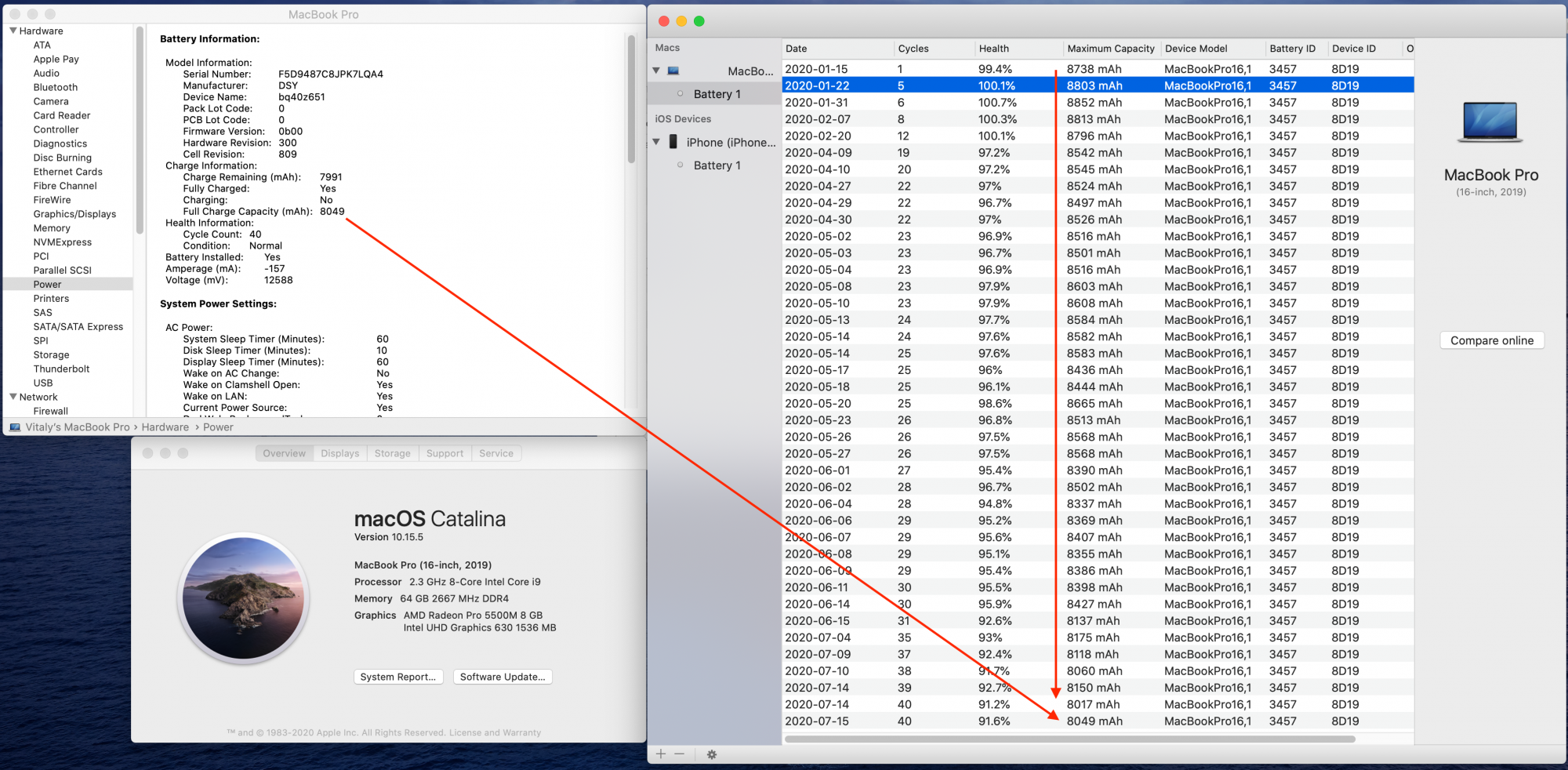Select Thunderbolt in the sidebar
Screen dimensions: 1568x770
(61, 369)
